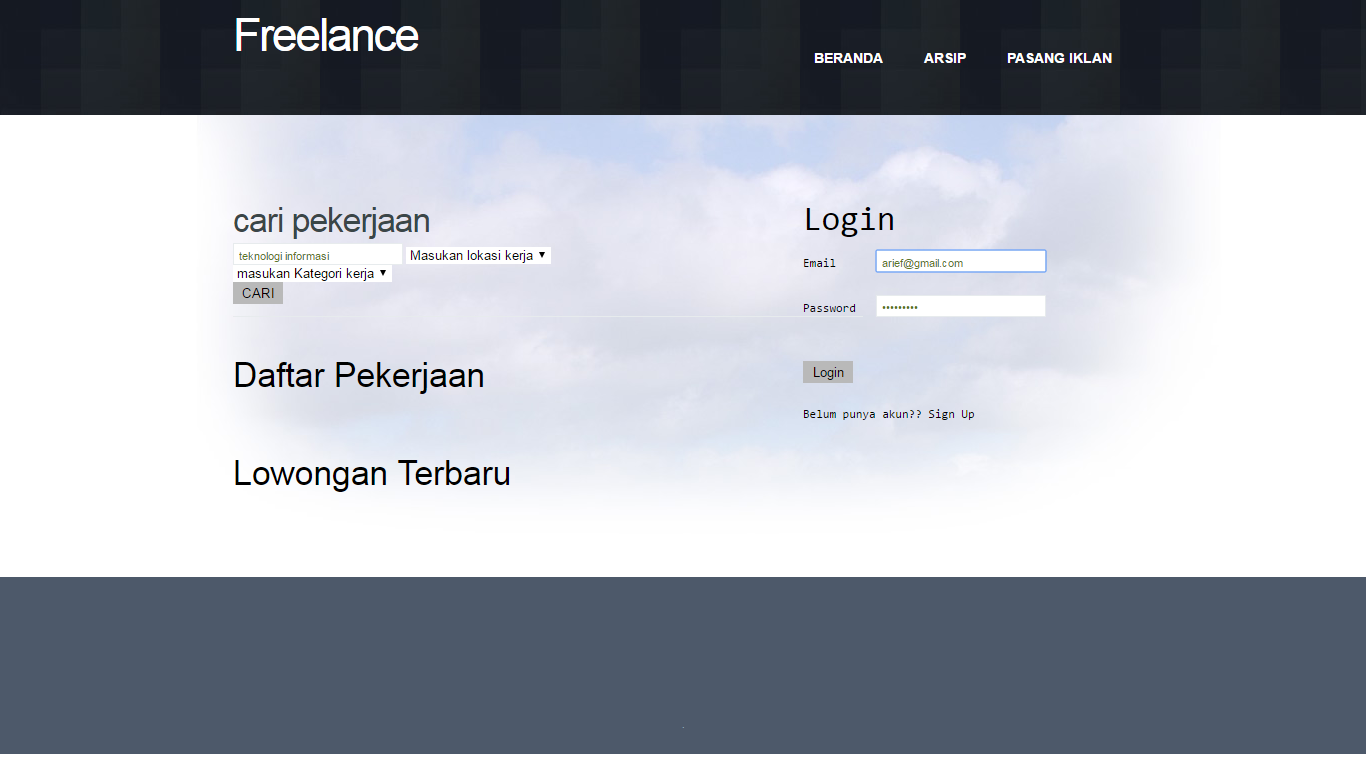
Task: Click the Password field label
Action: [829, 308]
